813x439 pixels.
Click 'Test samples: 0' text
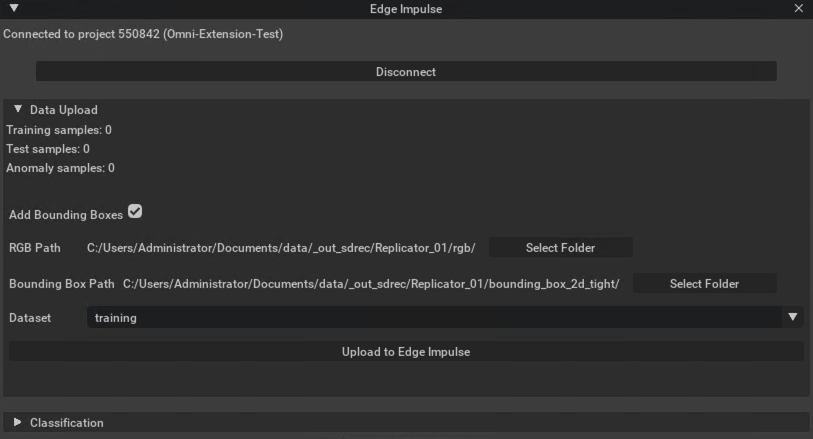[x=48, y=149]
